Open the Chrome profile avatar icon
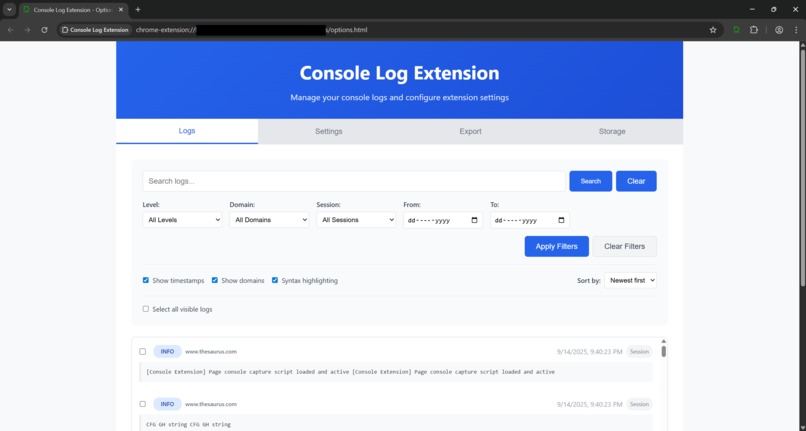 click(x=779, y=30)
